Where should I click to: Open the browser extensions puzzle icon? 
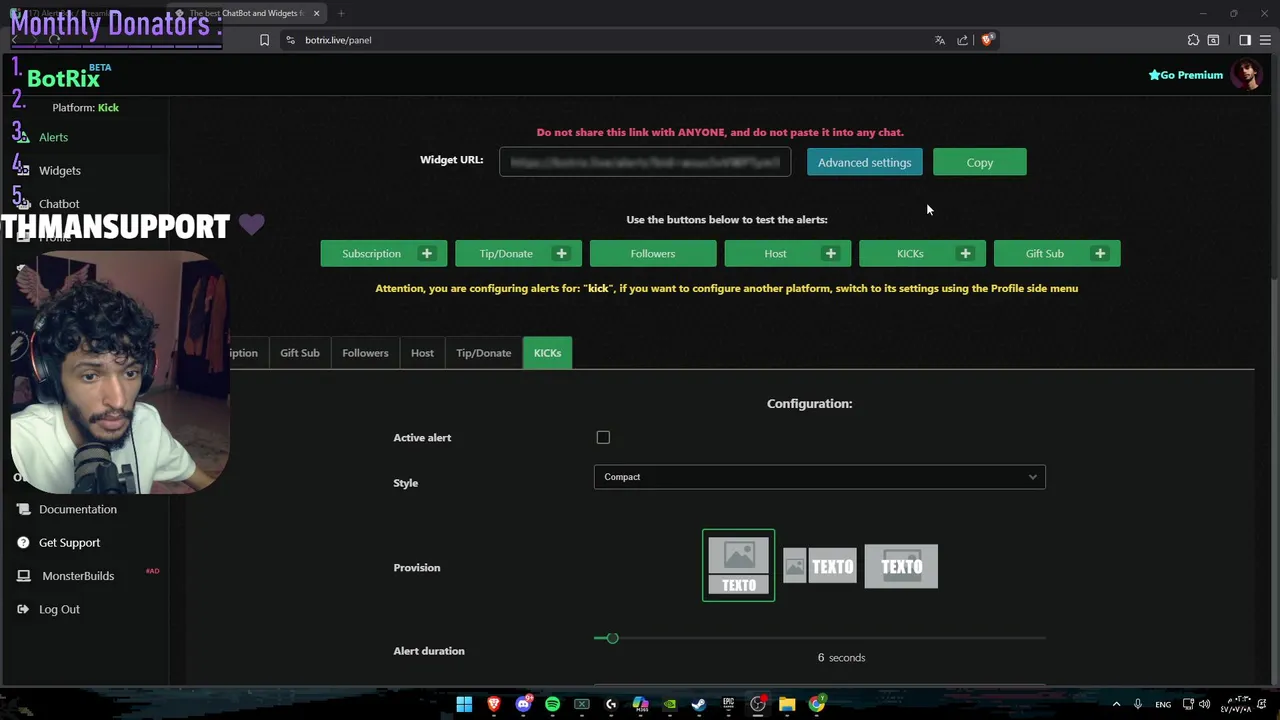pyautogui.click(x=1193, y=40)
